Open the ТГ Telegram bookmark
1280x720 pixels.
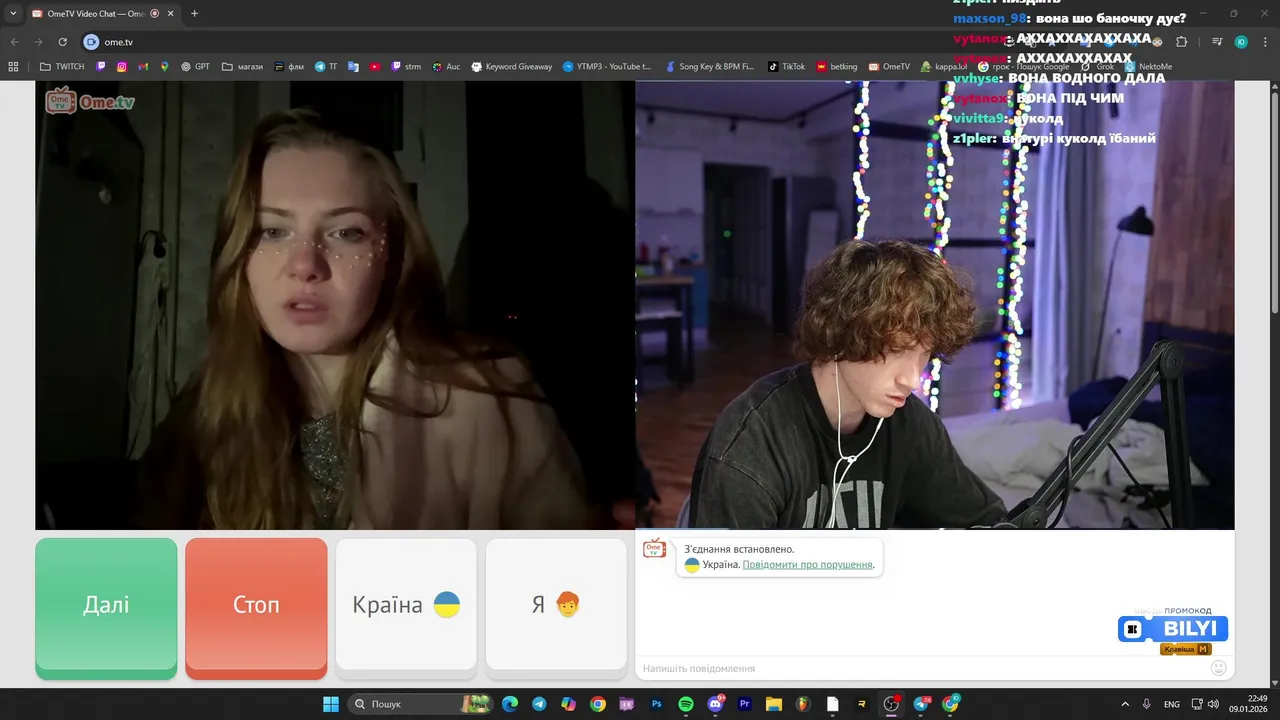(326, 67)
